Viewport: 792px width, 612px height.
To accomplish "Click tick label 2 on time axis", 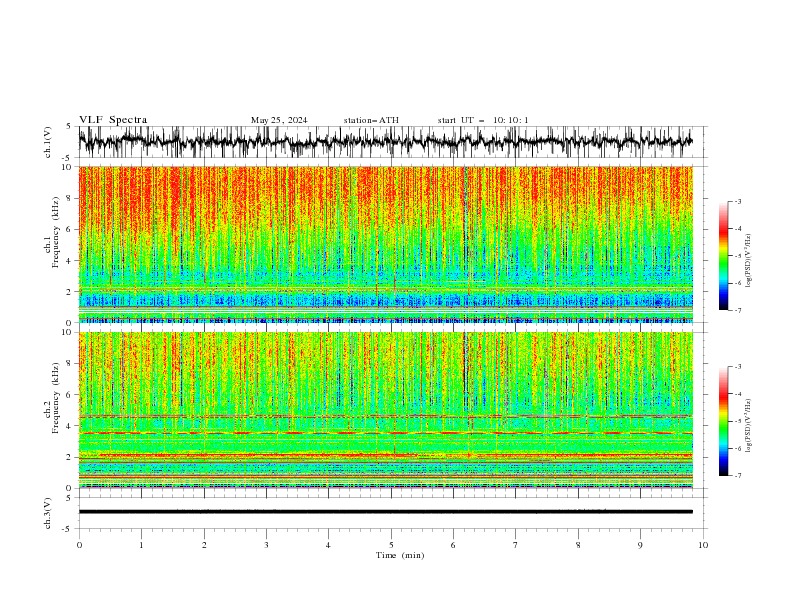I will [x=204, y=545].
